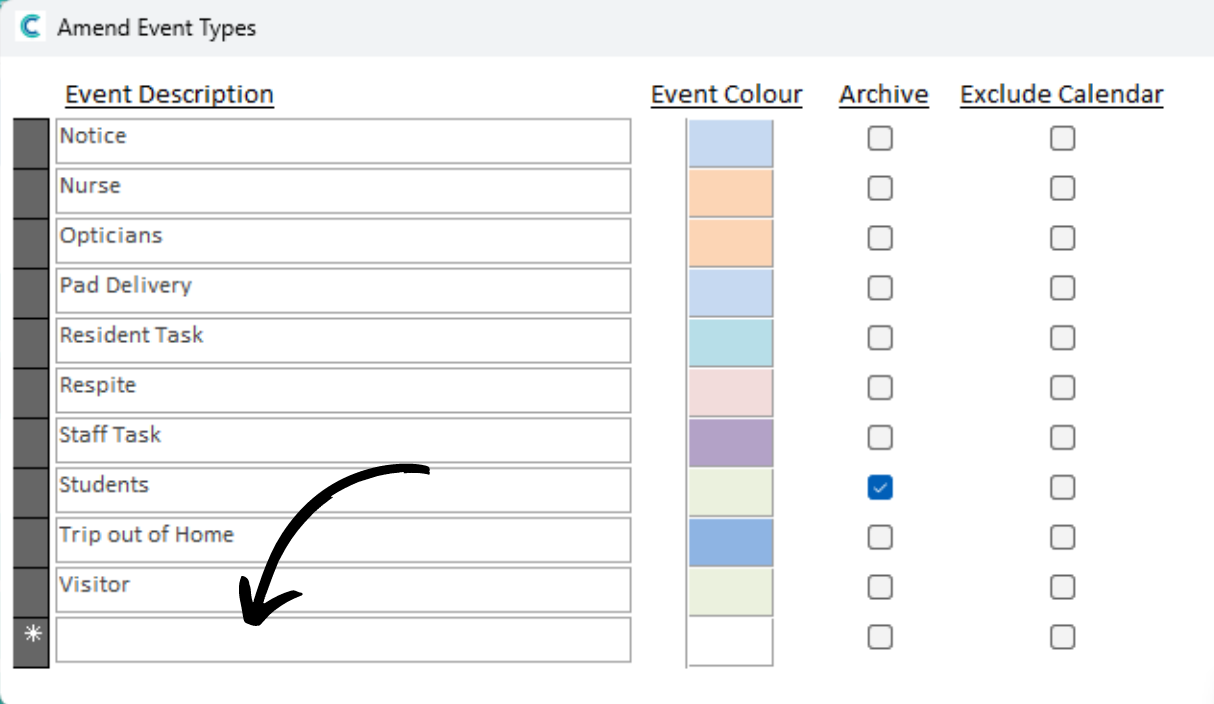This screenshot has height=704, width=1214.
Task: Open the Staff Task purple colour swatch
Action: point(730,442)
